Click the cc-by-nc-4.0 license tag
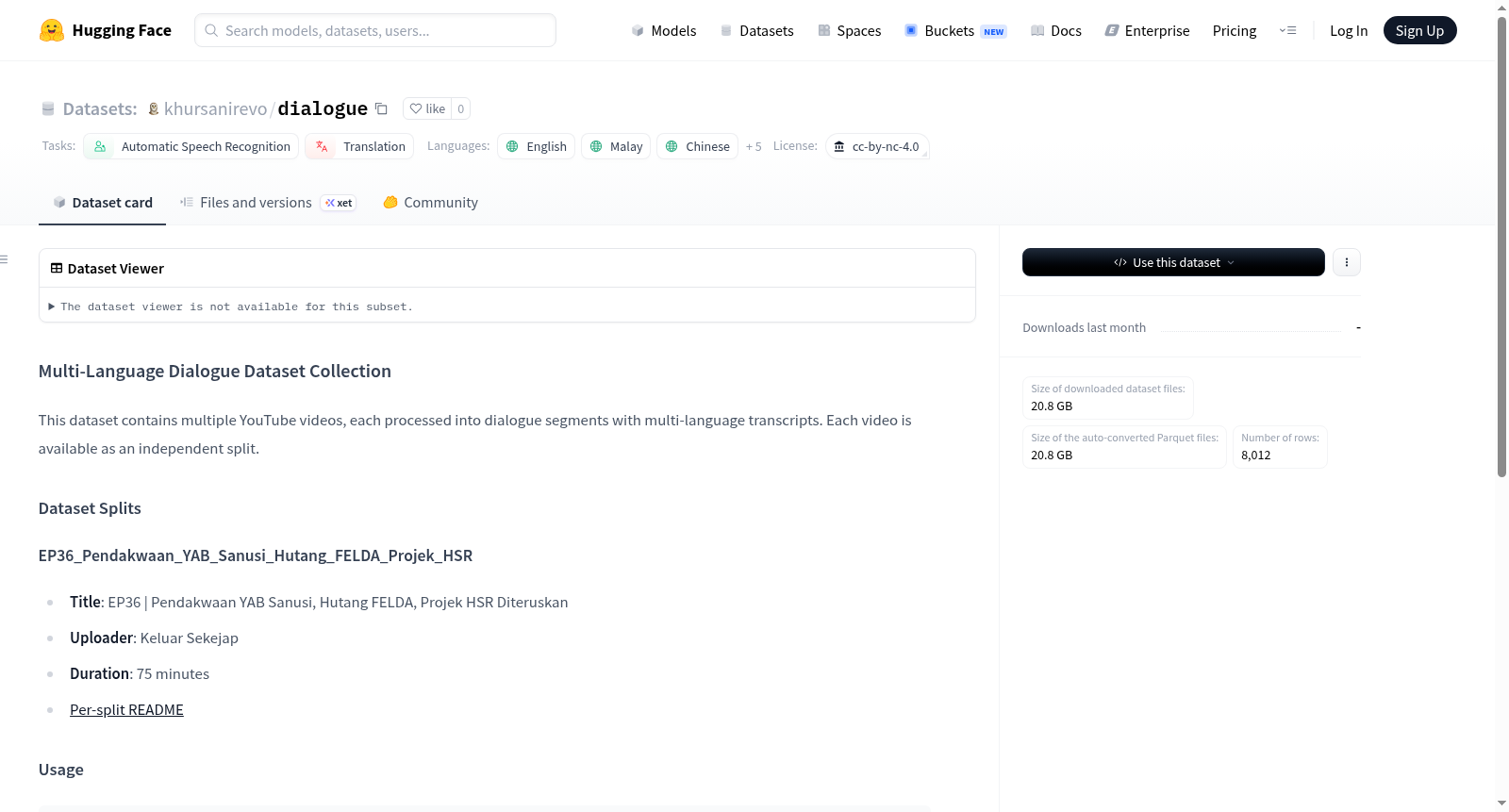This screenshot has width=1509, height=812. pyautogui.click(x=877, y=146)
